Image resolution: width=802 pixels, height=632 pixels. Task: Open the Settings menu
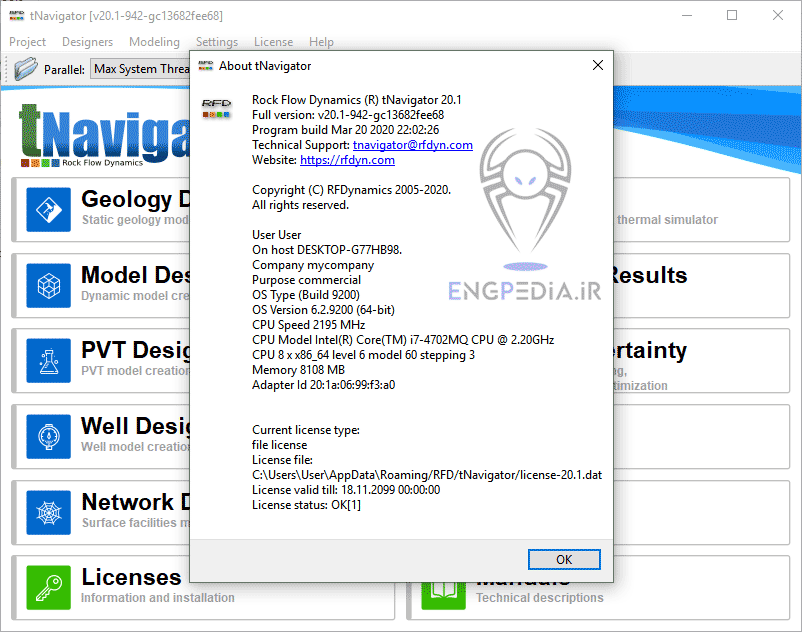217,42
